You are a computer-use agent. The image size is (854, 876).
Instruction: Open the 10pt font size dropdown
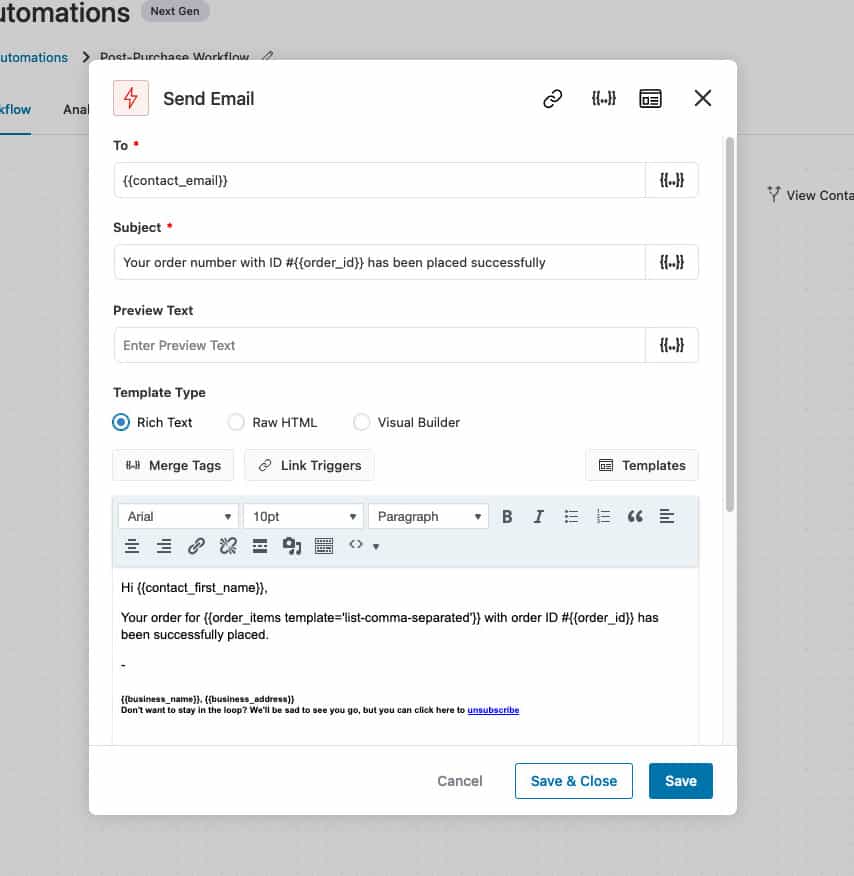pos(303,516)
